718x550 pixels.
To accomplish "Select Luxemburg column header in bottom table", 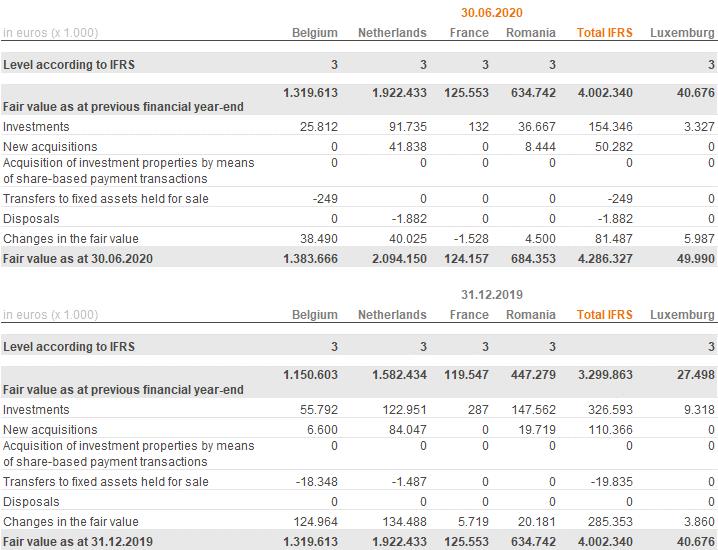I will point(682,315).
